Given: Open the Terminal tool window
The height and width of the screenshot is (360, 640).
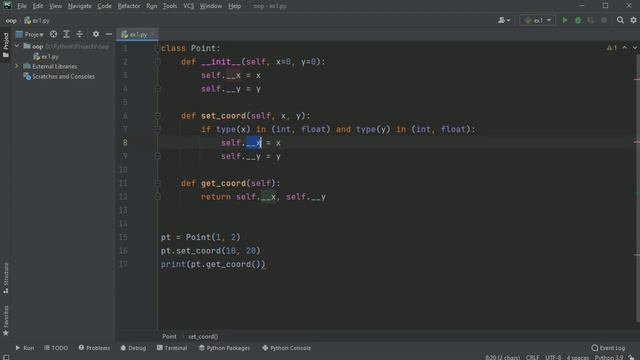Looking at the screenshot, I should [172, 348].
